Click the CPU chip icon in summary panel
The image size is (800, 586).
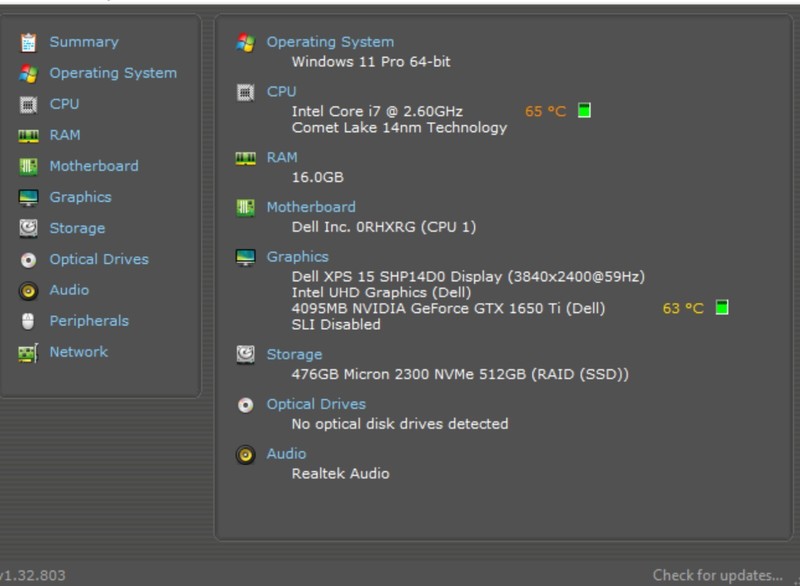coord(245,92)
